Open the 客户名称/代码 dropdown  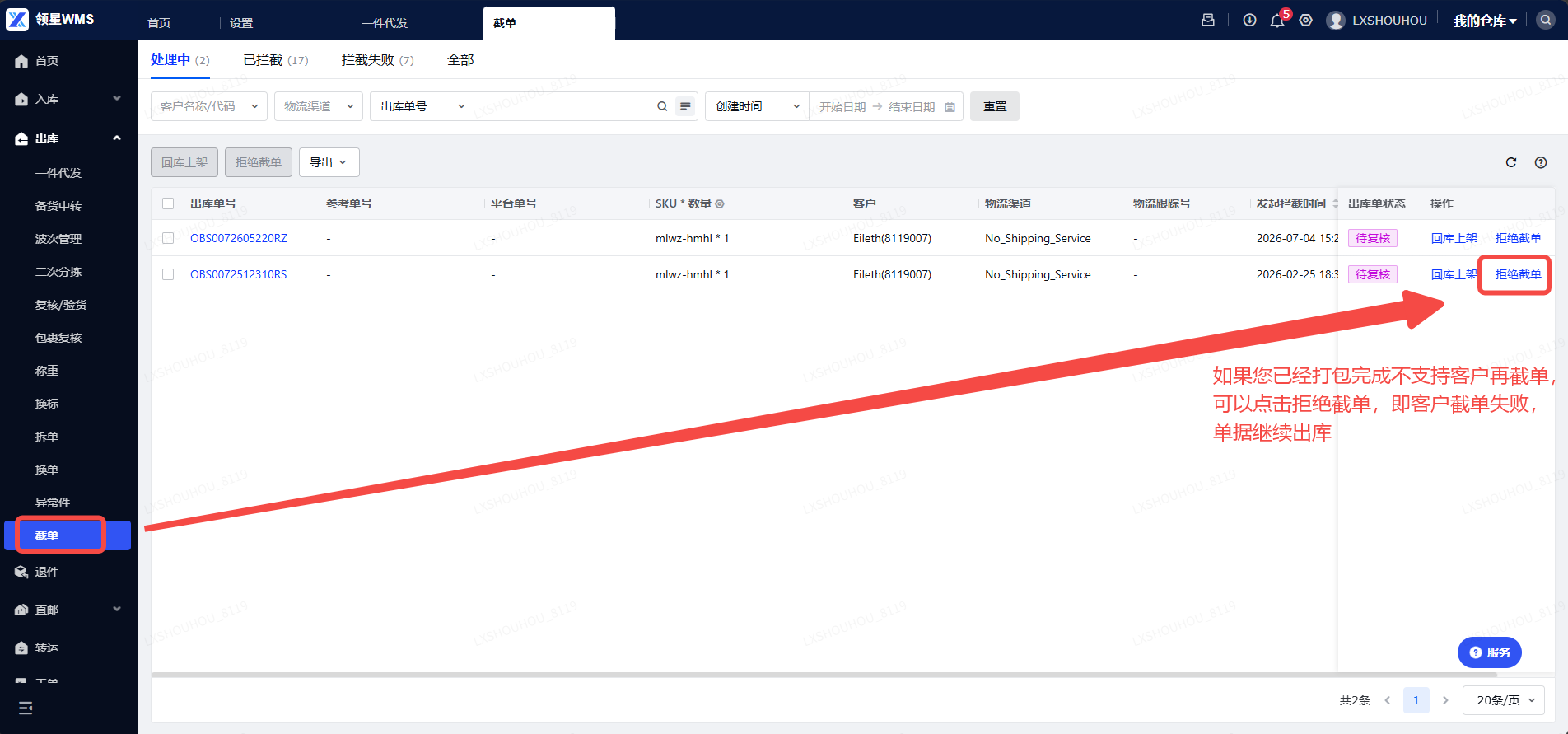209,106
